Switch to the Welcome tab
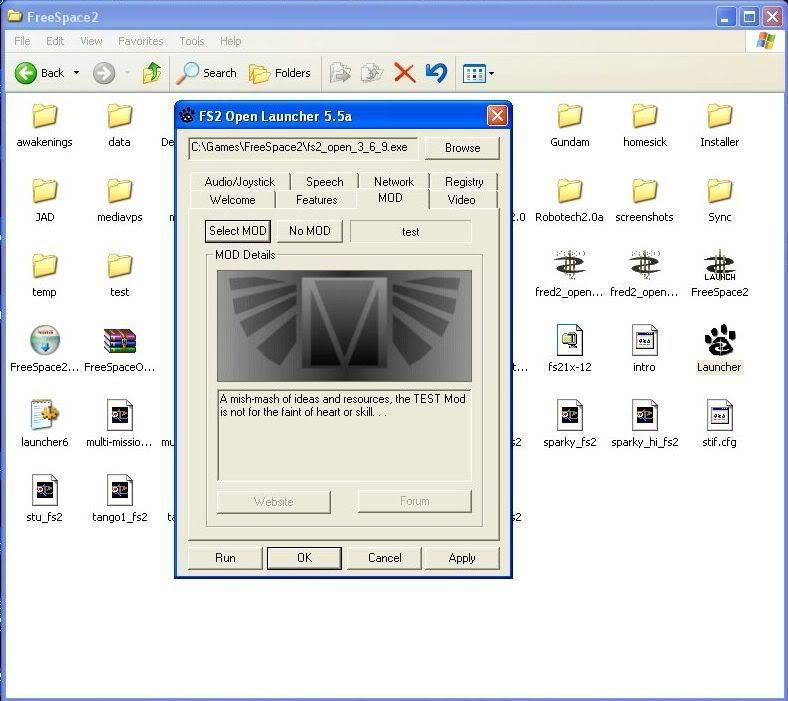 232,199
